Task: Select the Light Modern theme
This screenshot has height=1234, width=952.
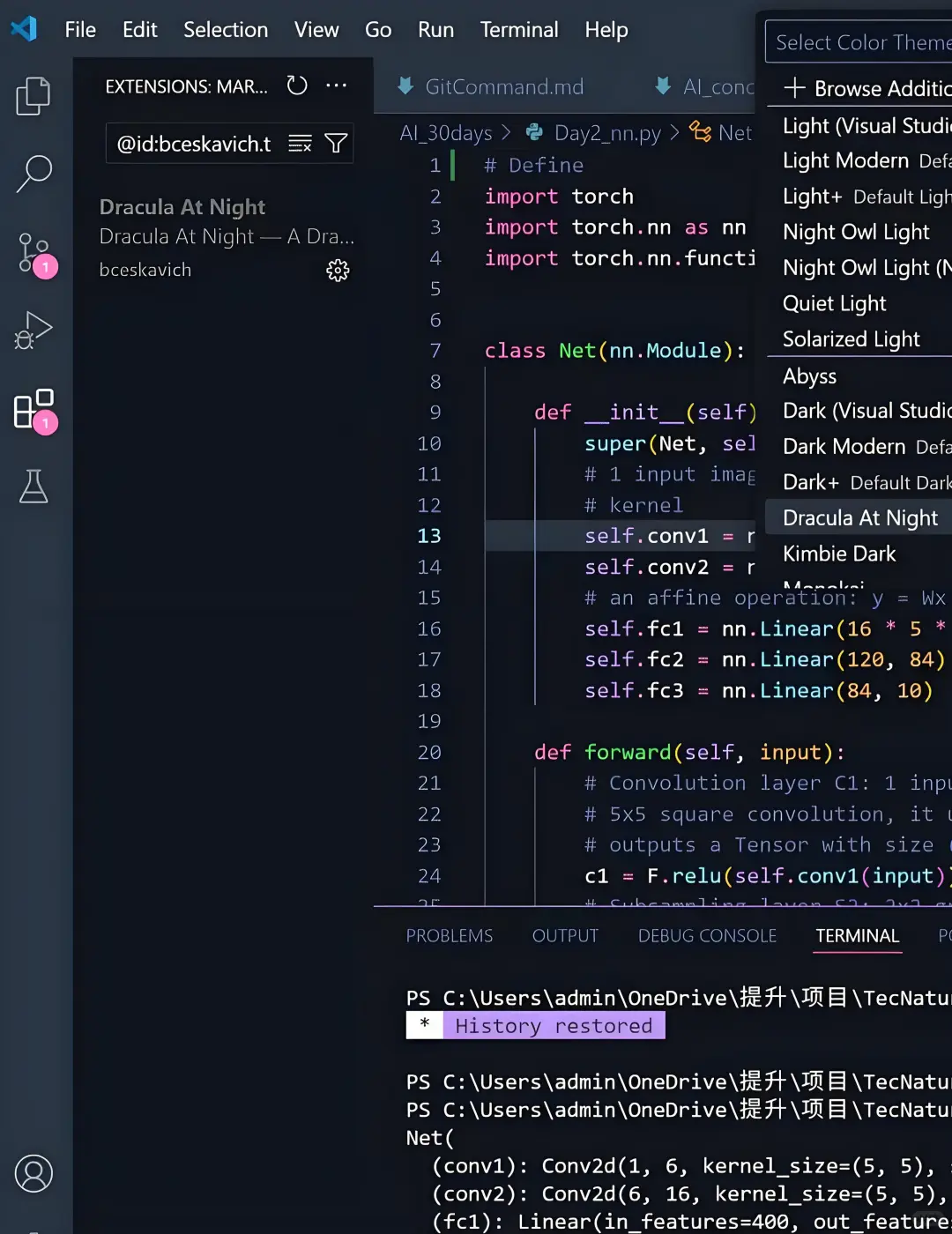Action: tap(859, 160)
